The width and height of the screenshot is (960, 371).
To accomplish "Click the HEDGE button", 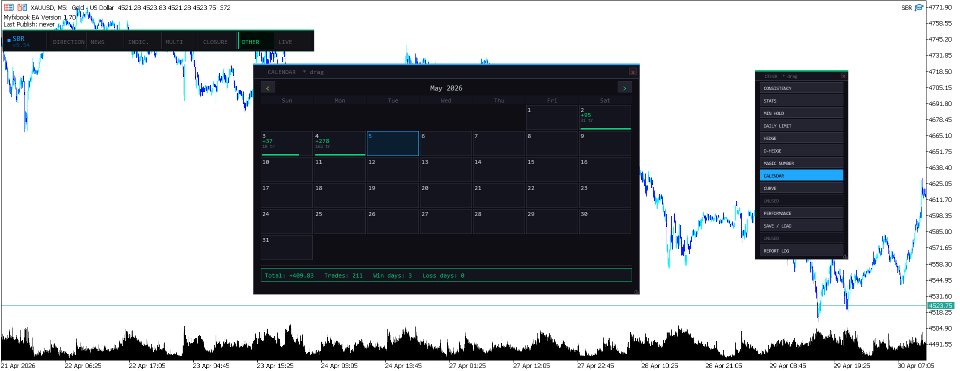I will coord(801,138).
